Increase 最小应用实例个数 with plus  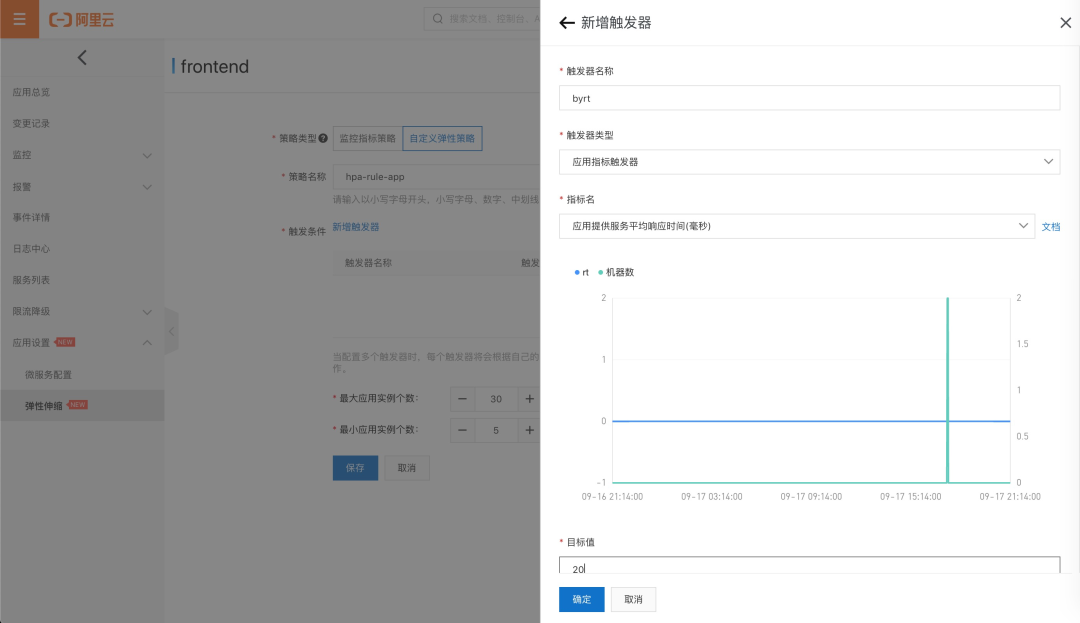[529, 430]
